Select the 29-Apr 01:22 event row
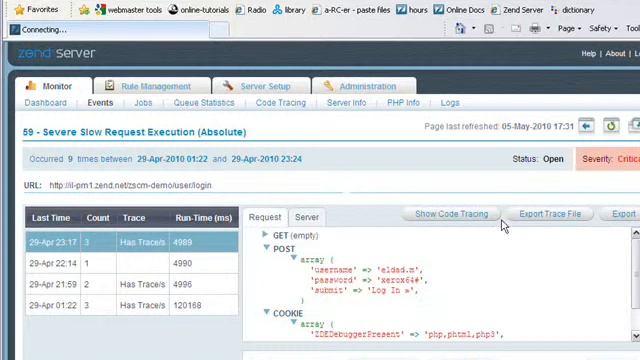 tap(132, 305)
